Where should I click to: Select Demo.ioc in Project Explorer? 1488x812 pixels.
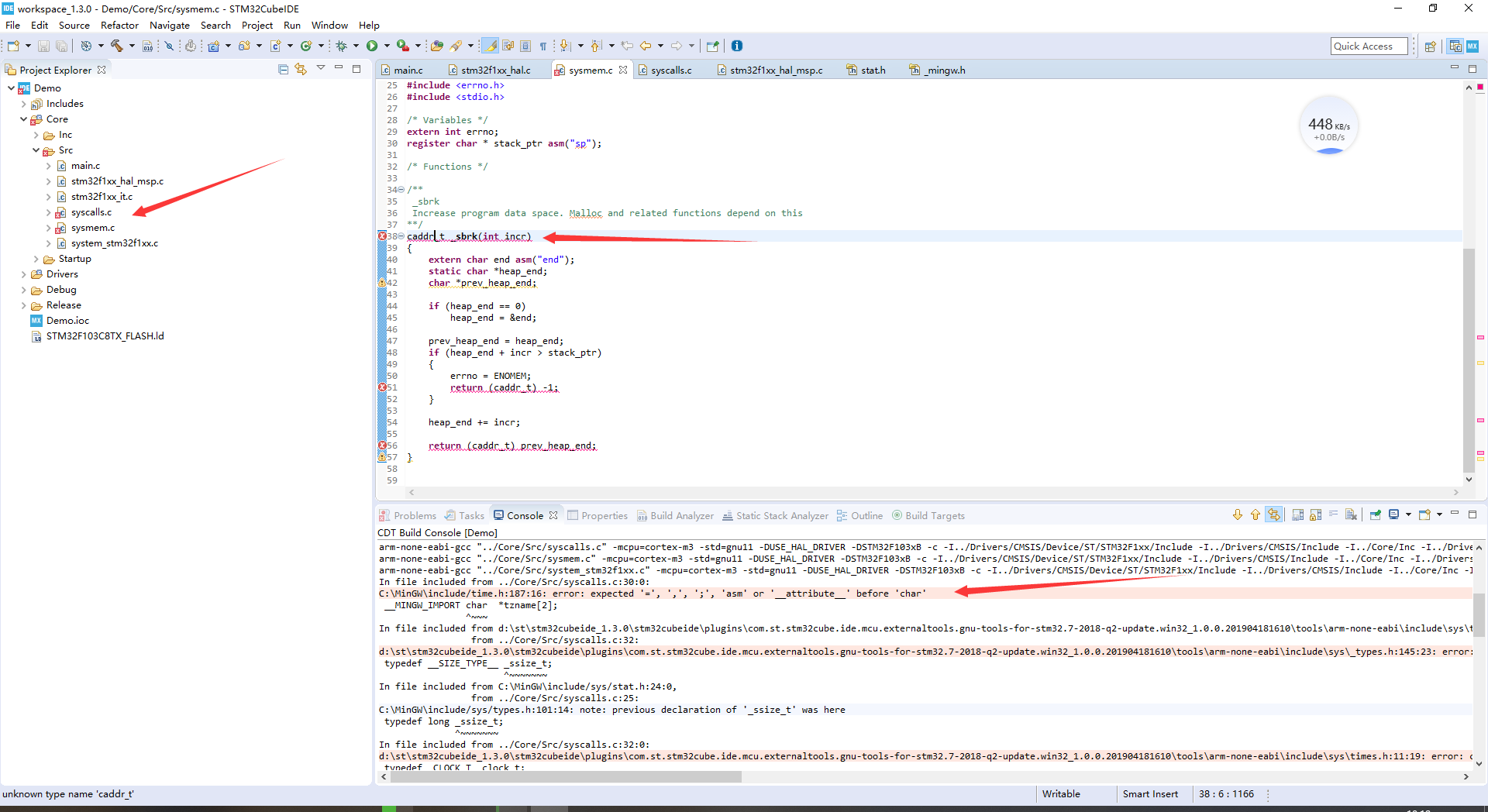coord(67,320)
